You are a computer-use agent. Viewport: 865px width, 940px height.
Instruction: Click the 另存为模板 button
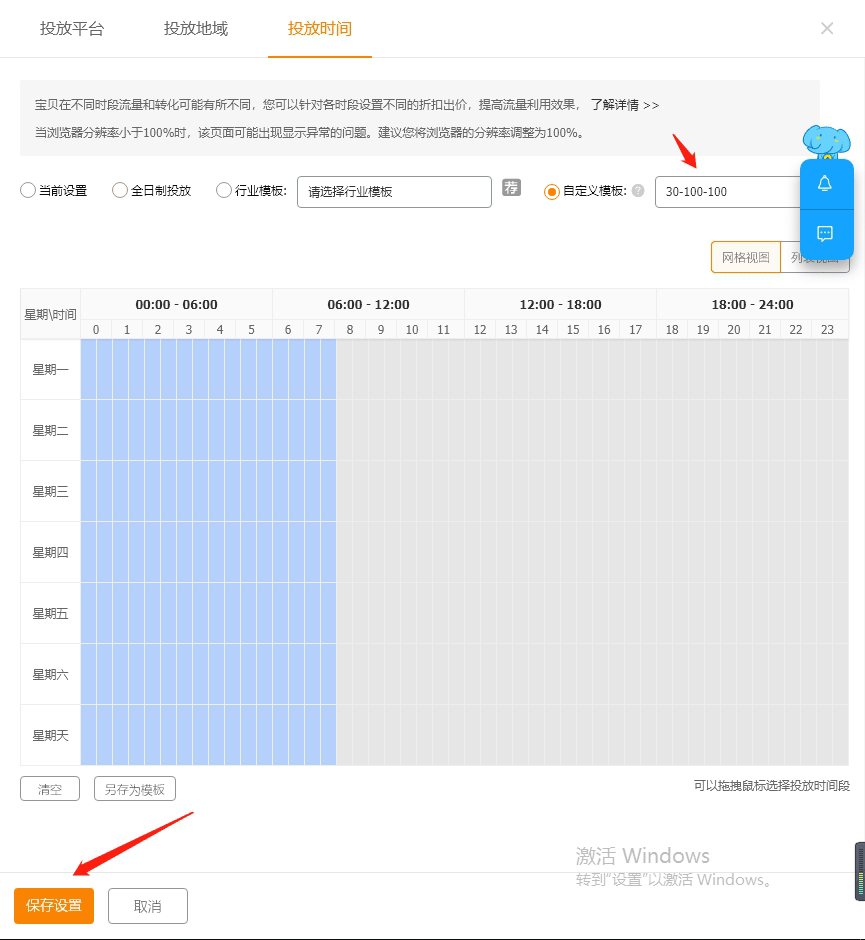(x=135, y=789)
